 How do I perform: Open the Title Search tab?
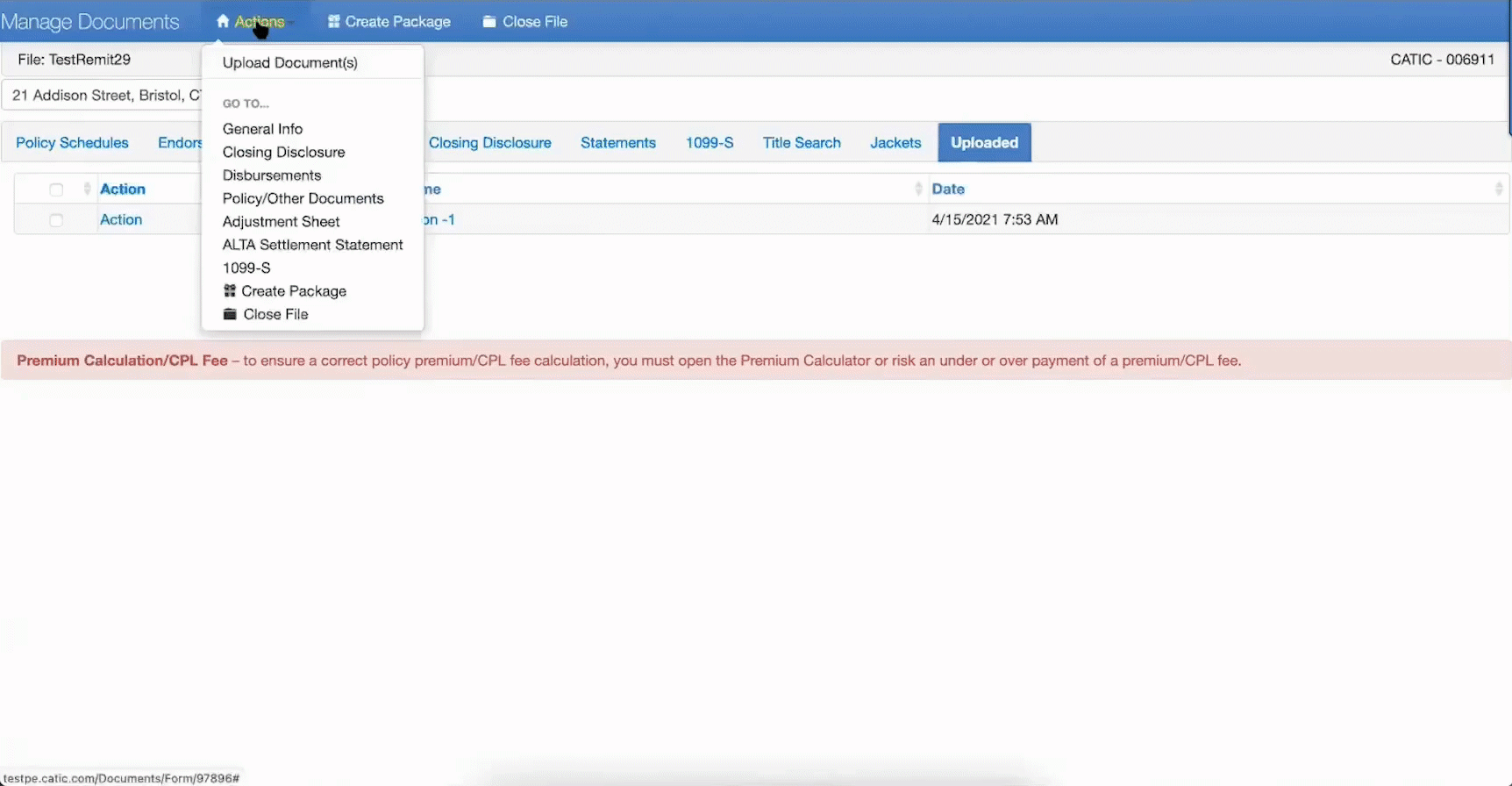[802, 143]
